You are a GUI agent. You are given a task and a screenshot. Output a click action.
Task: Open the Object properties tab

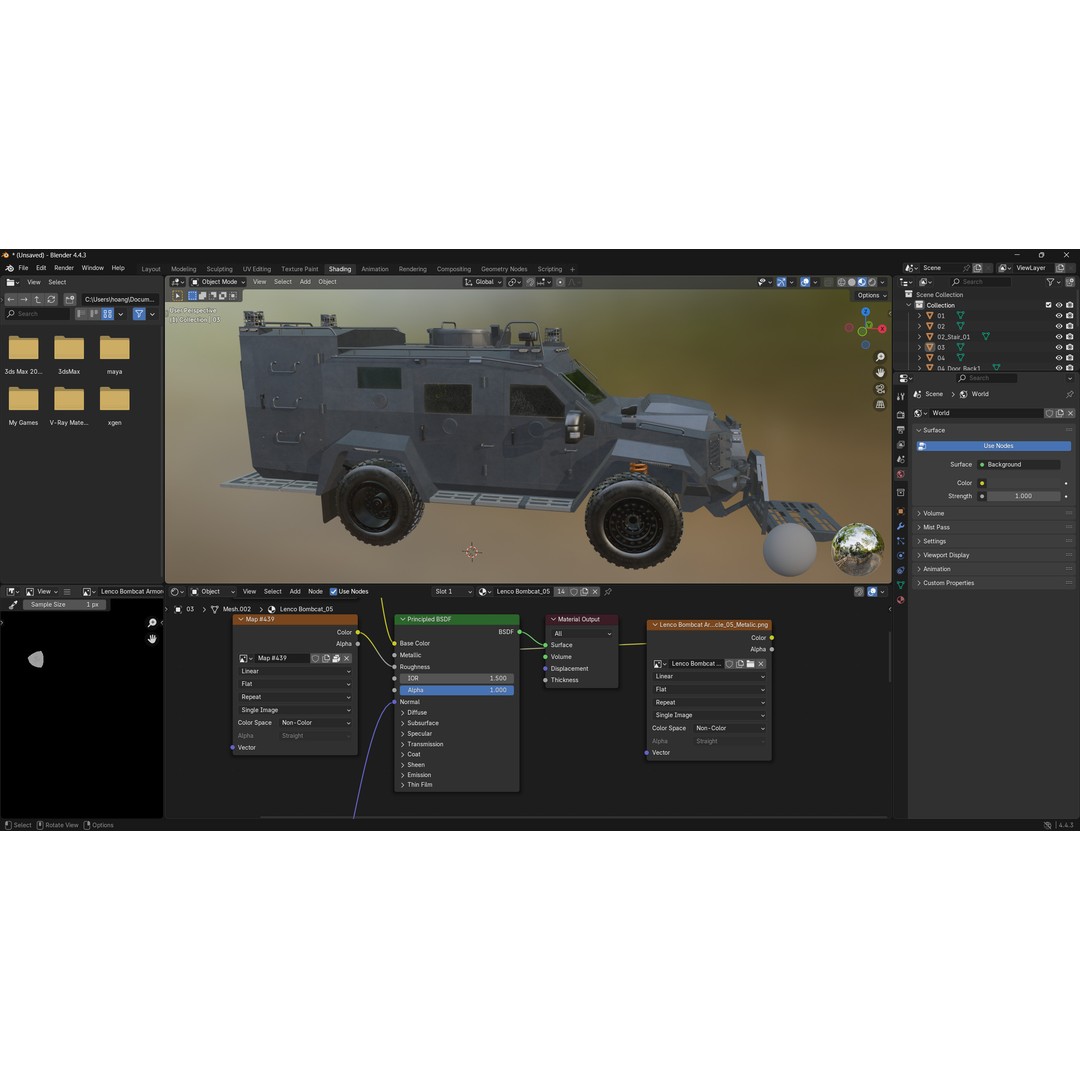coord(900,511)
